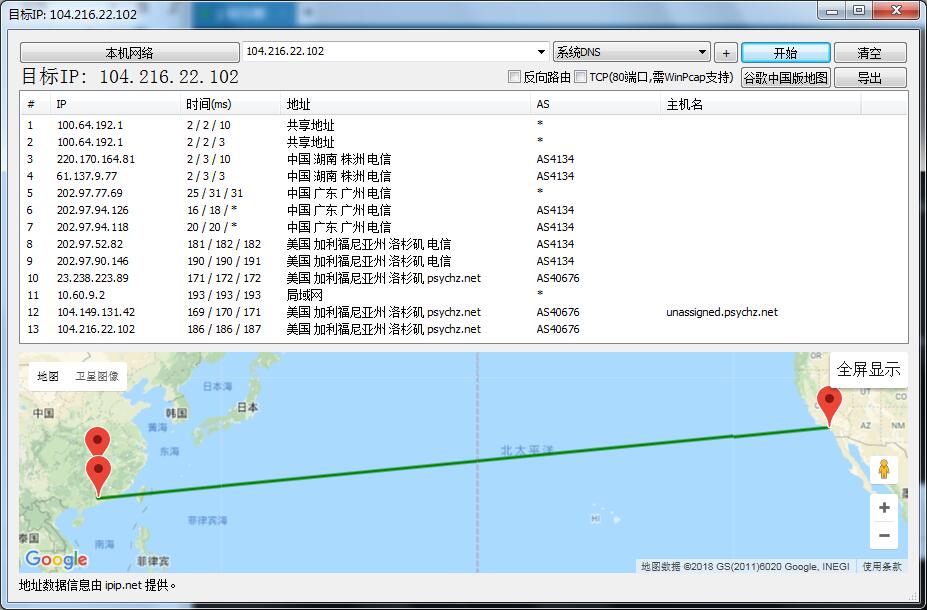Switch the map to 卫星图像 view
The image size is (927, 610).
pos(97,377)
